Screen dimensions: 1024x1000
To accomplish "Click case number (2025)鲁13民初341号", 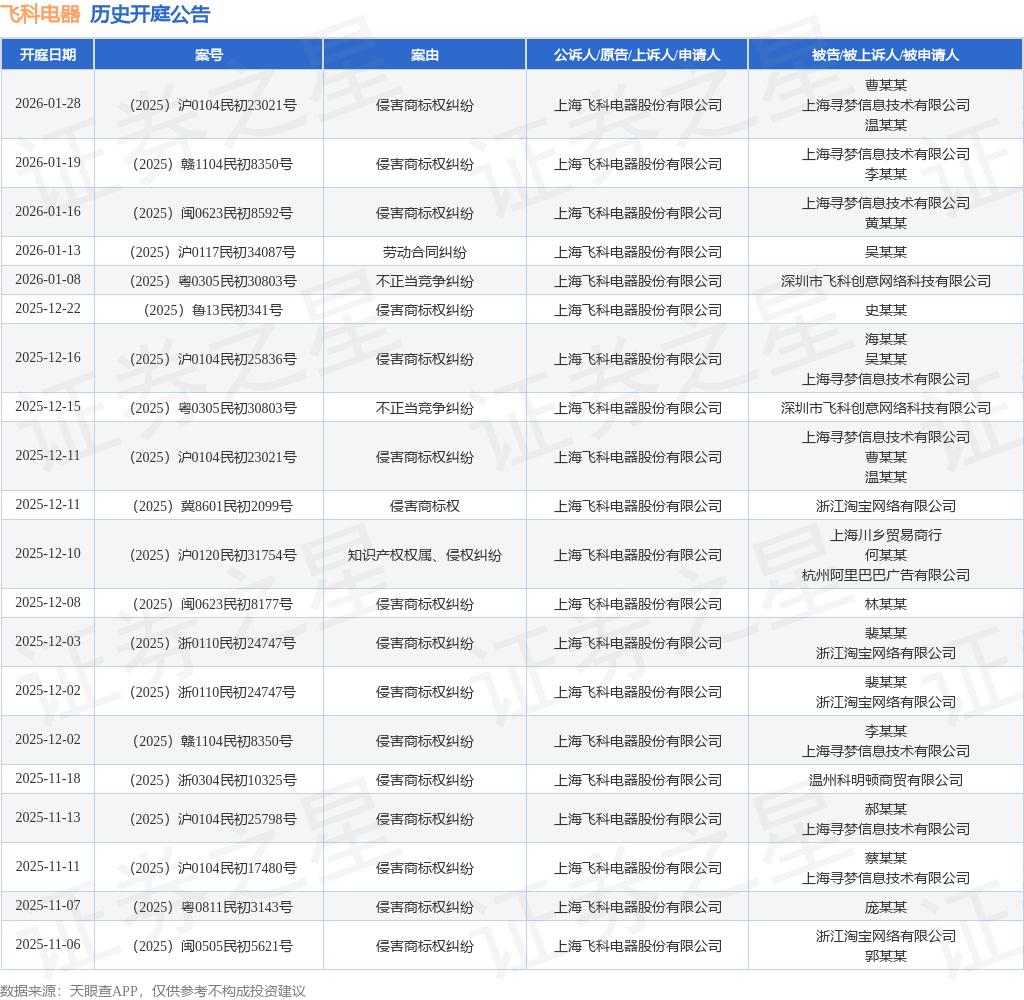I will 213,310.
